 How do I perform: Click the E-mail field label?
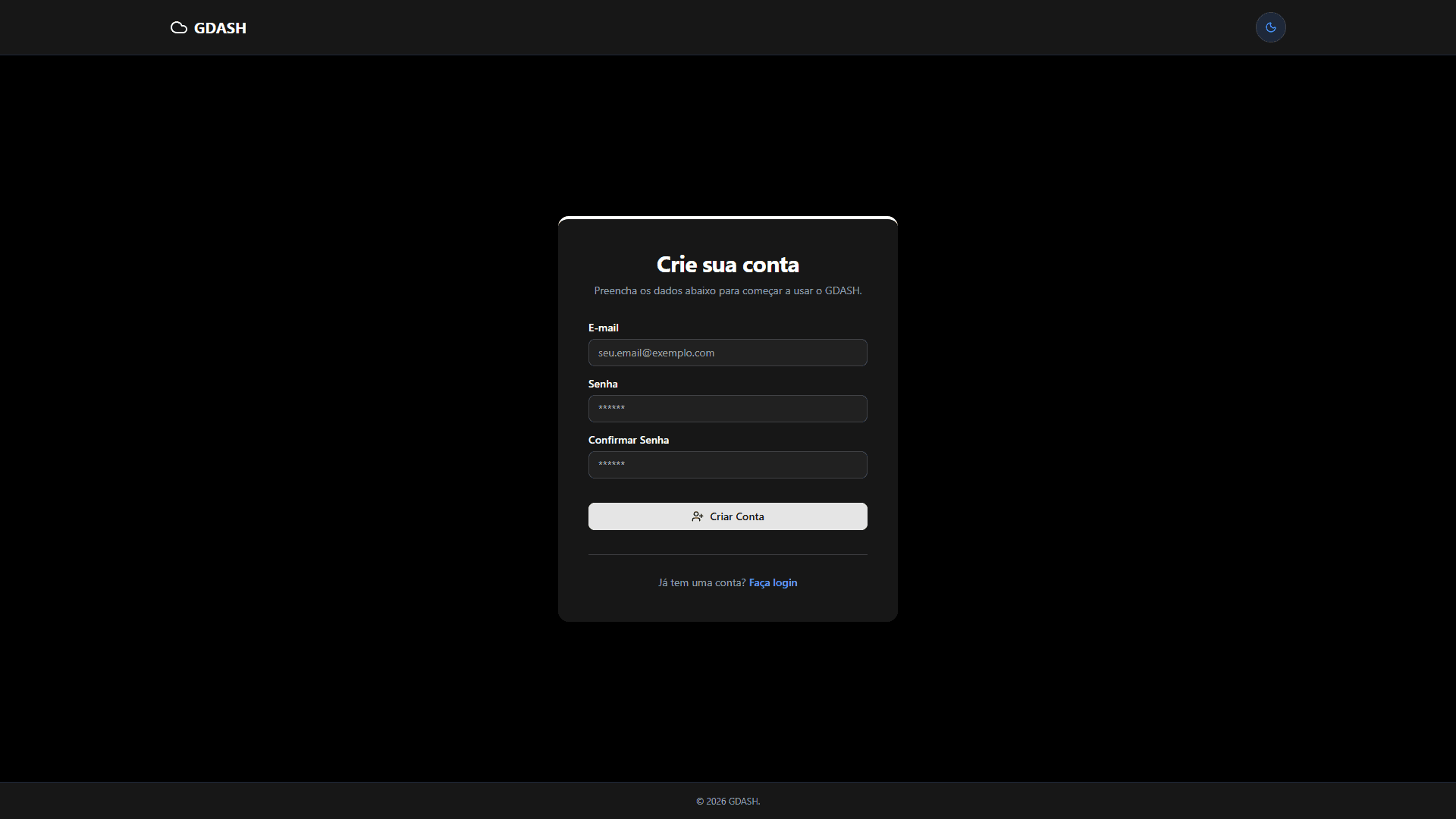click(603, 328)
